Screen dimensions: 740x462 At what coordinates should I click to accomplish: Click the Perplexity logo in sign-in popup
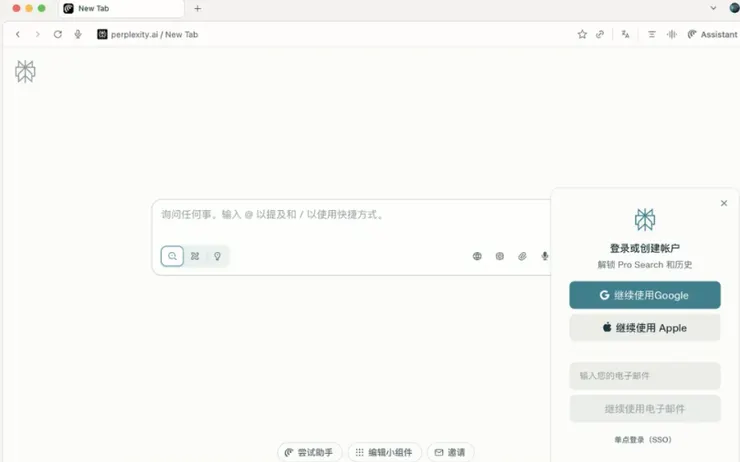tap(645, 219)
